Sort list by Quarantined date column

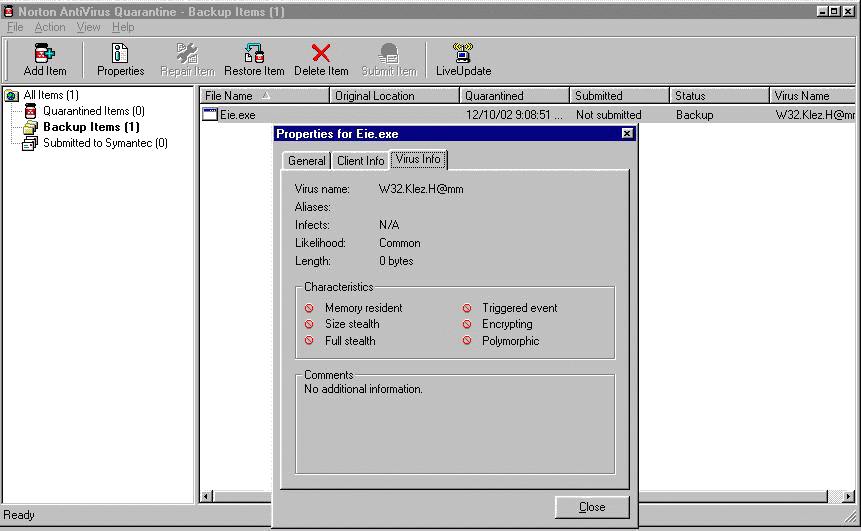(x=514, y=96)
